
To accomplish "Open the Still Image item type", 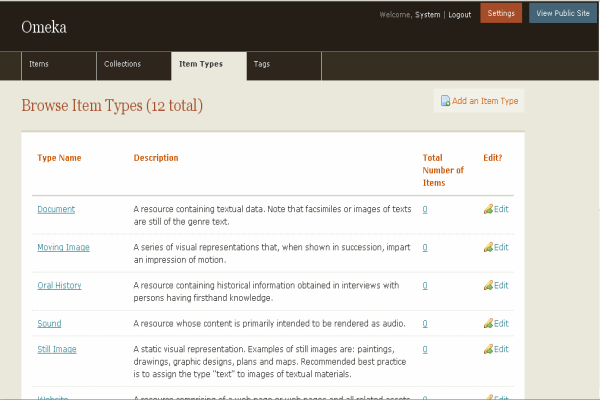I will [57, 349].
